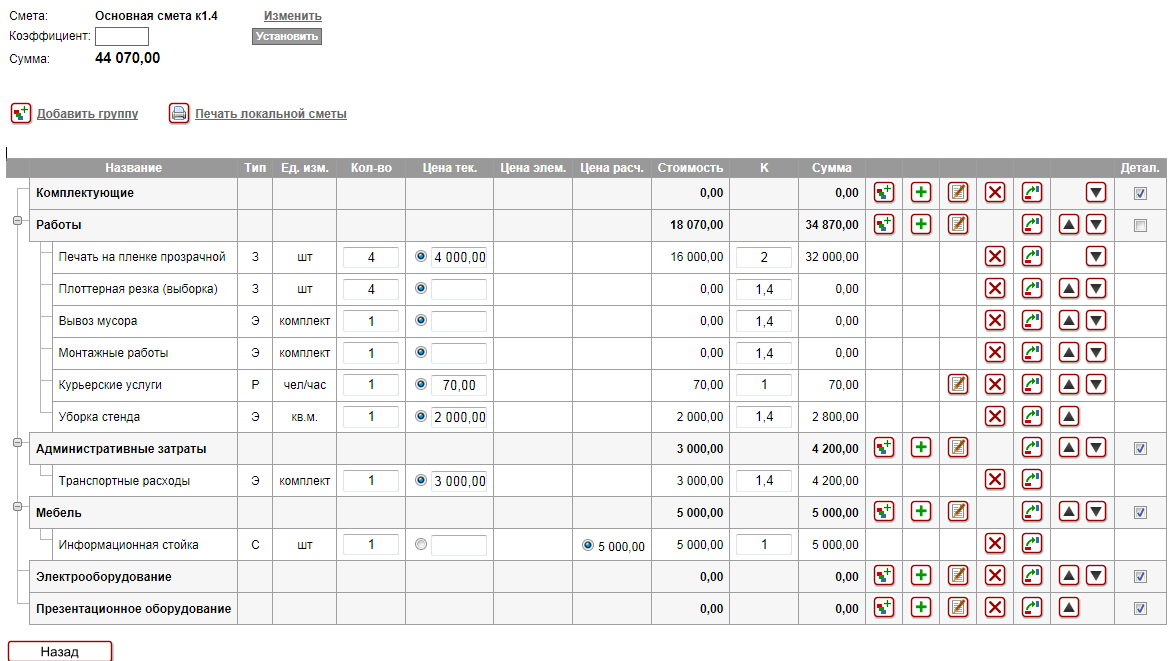Select Цена тек. radio for Информационная стойка
Screen dimensions: 1174x661
pos(421,545)
